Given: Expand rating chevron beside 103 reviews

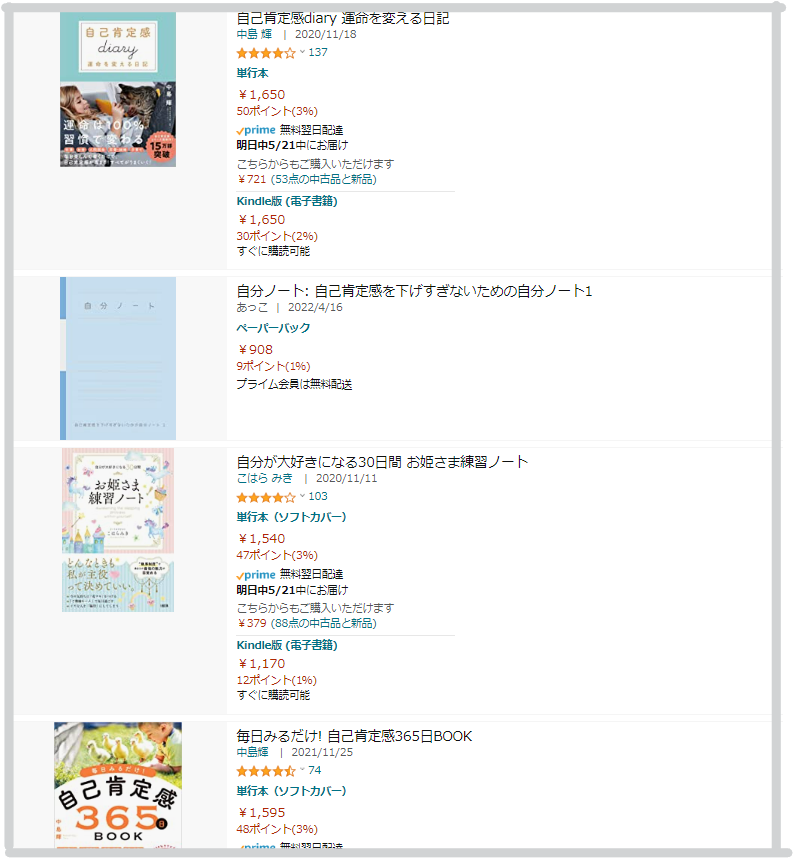Looking at the screenshot, I should pyautogui.click(x=302, y=496).
